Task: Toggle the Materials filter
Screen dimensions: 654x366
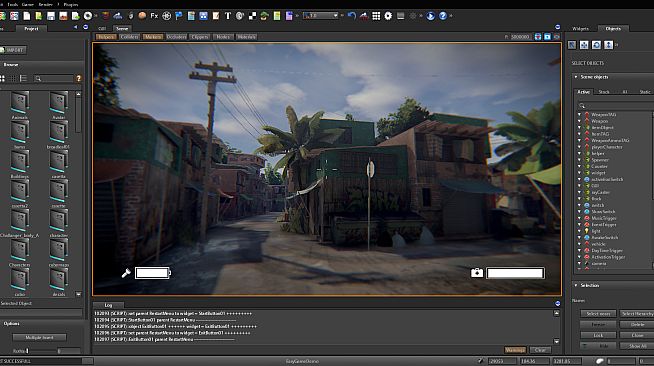Action: click(247, 37)
